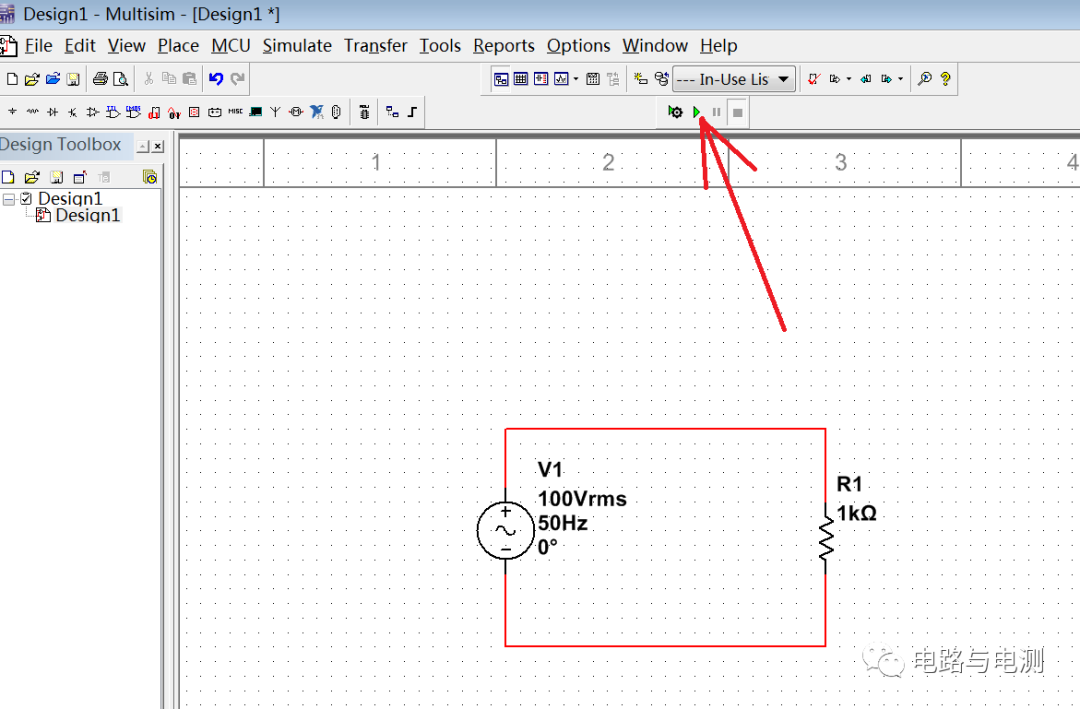This screenshot has width=1080, height=709.
Task: Click open file icon in Design Toolbox
Action: coord(32,177)
